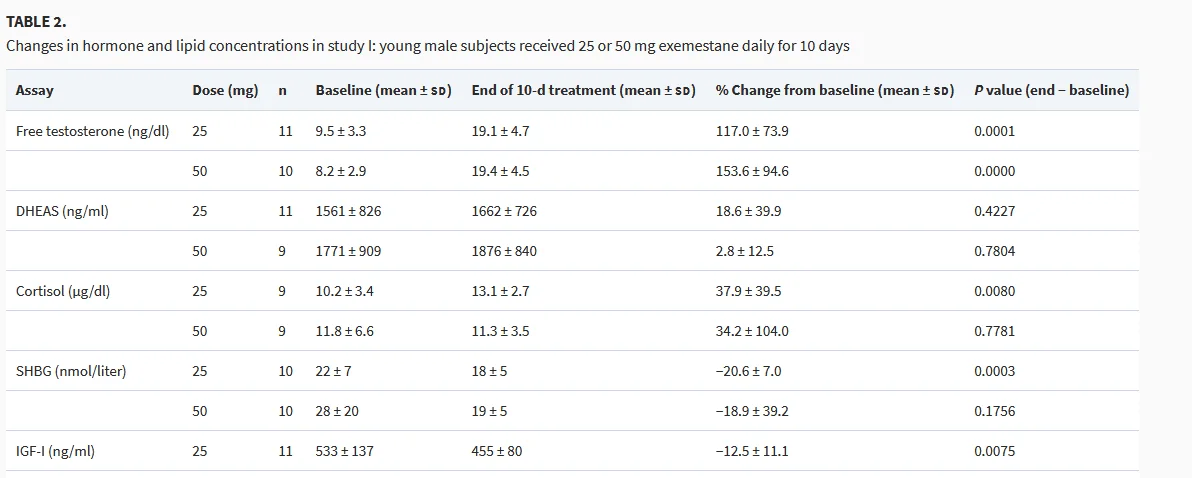Click the TABLE 2. heading
1192x478 pixels.
[x=36, y=21]
